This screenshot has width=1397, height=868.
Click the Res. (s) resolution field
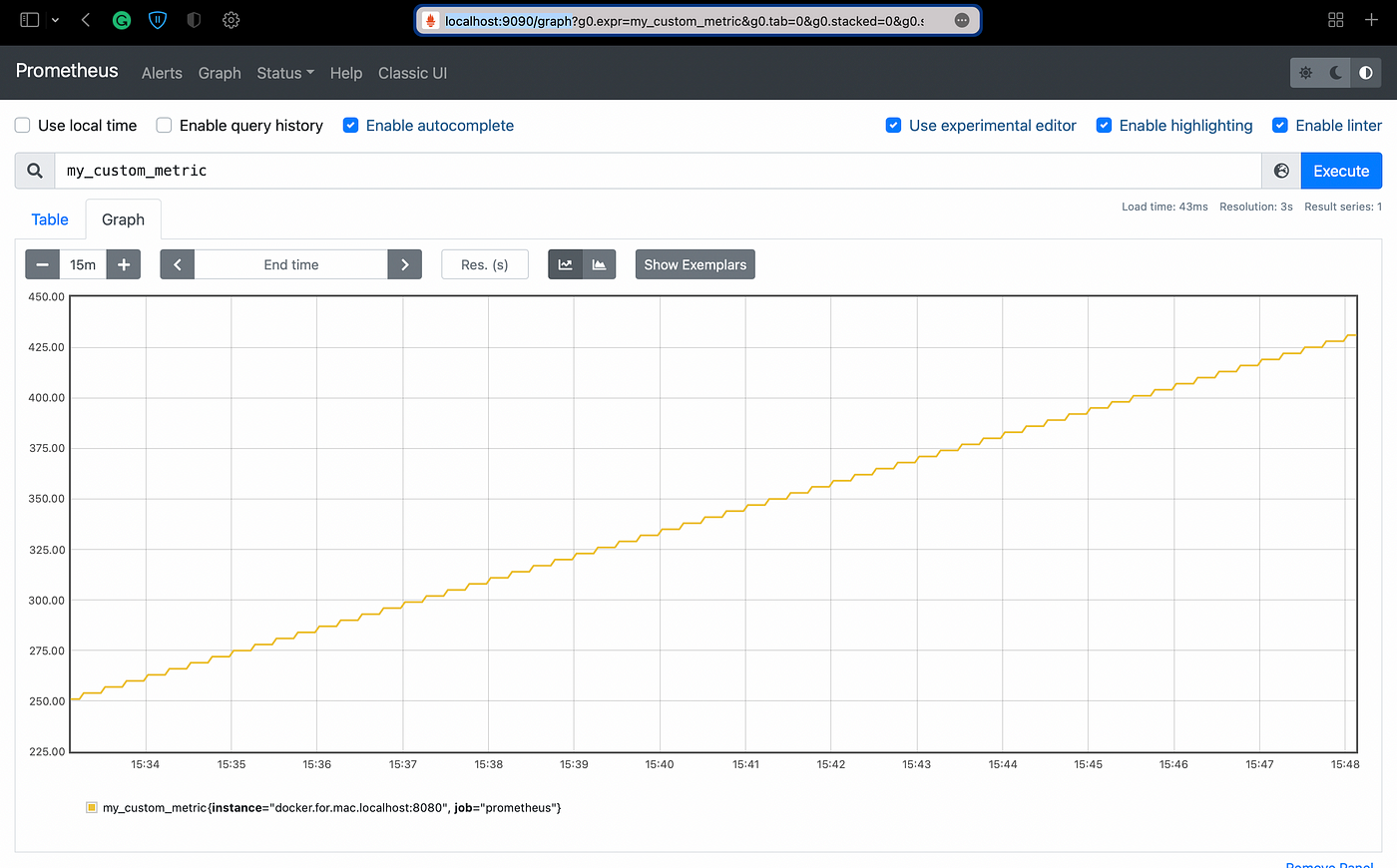[485, 264]
